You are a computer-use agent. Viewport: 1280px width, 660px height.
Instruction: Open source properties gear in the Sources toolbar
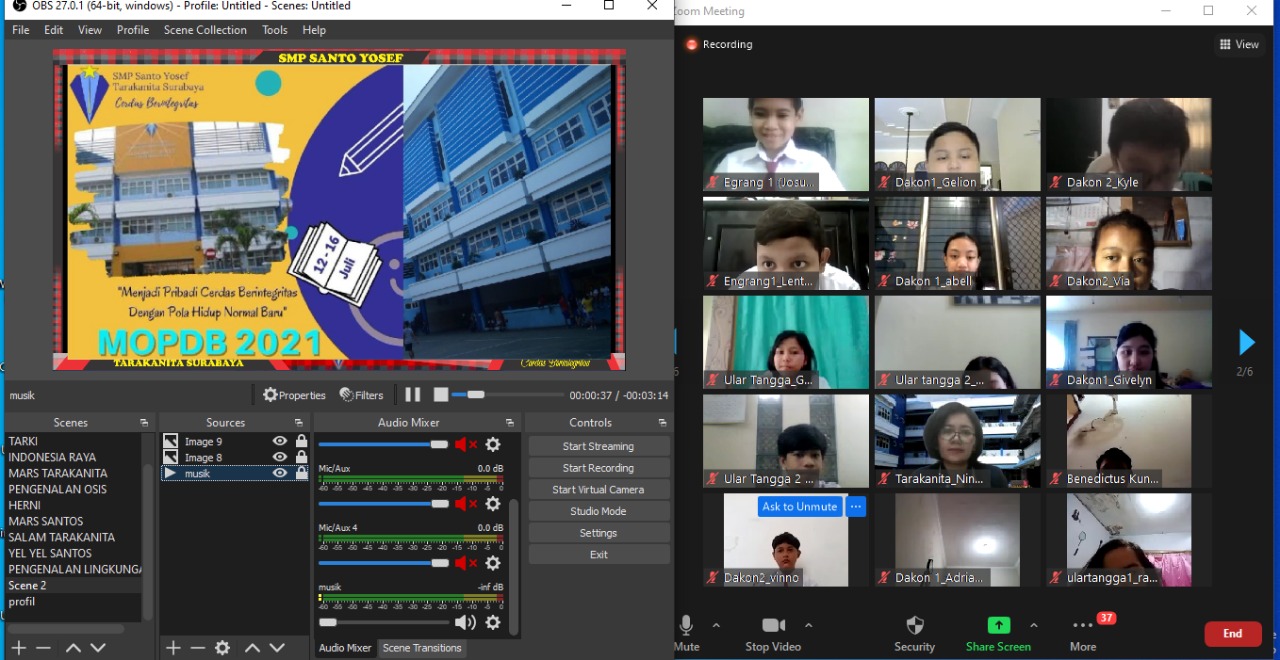223,648
